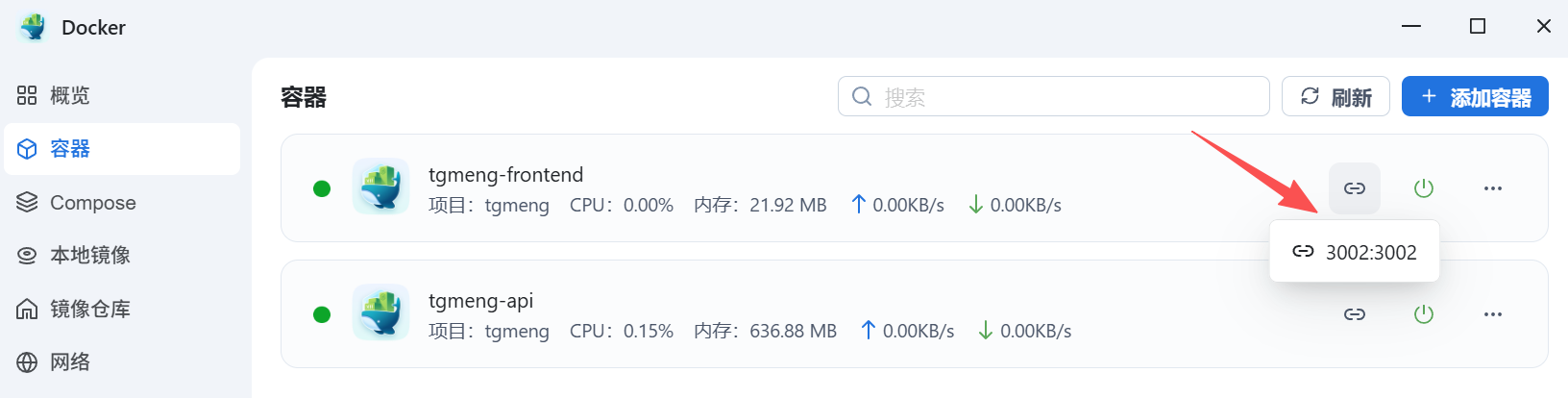Image resolution: width=1568 pixels, height=398 pixels.
Task: Click the magnifier icon in search box
Action: 862,96
